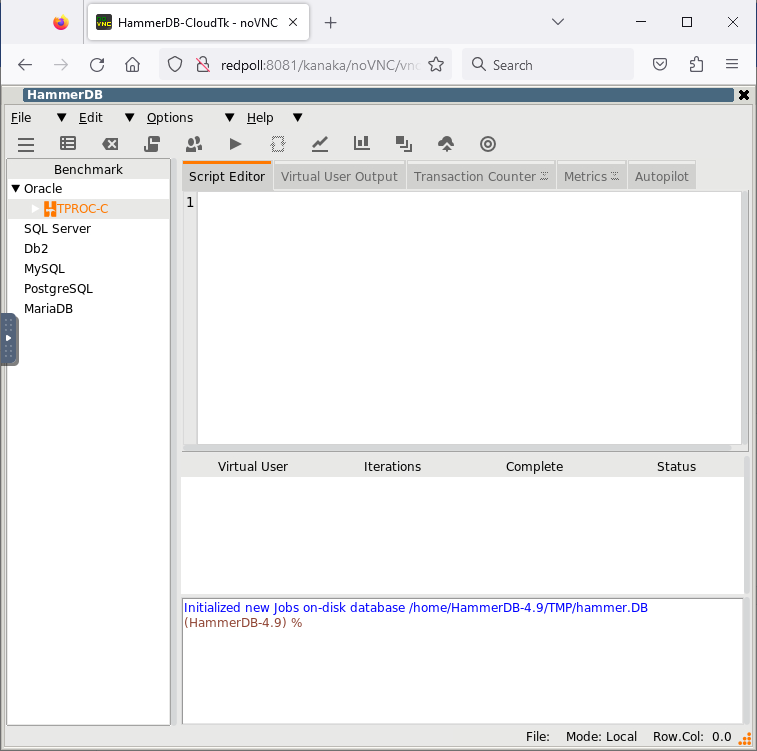The image size is (757, 751).
Task: Click dropdown arrow next to Help
Action: (x=297, y=118)
